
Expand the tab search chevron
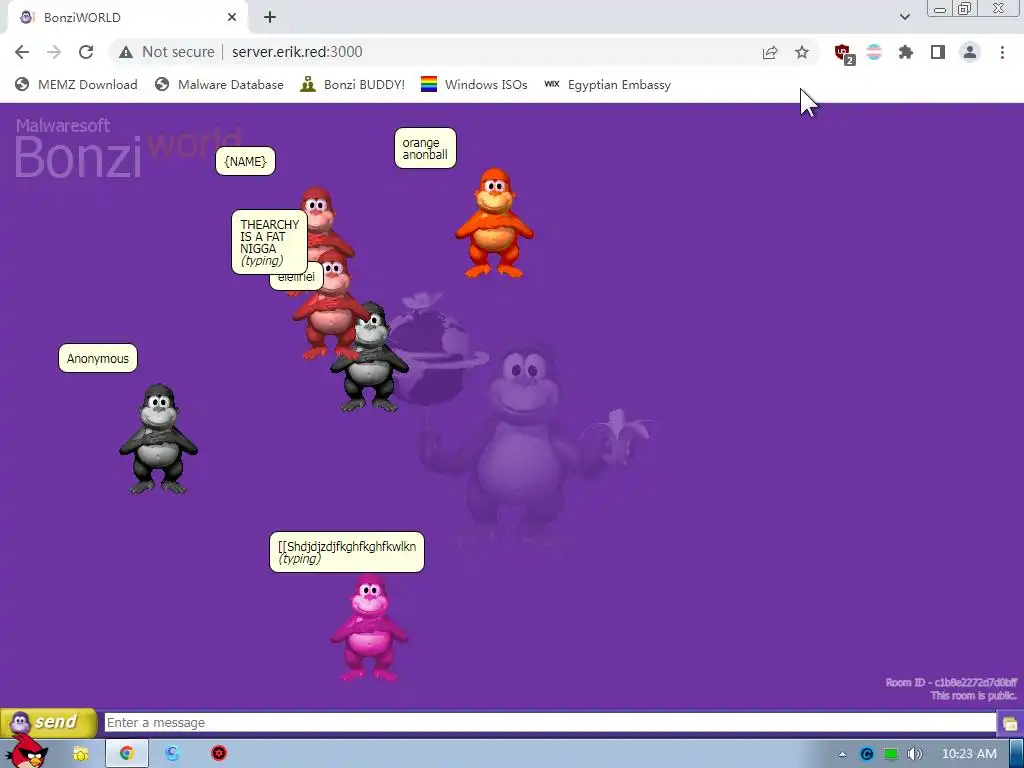click(904, 17)
